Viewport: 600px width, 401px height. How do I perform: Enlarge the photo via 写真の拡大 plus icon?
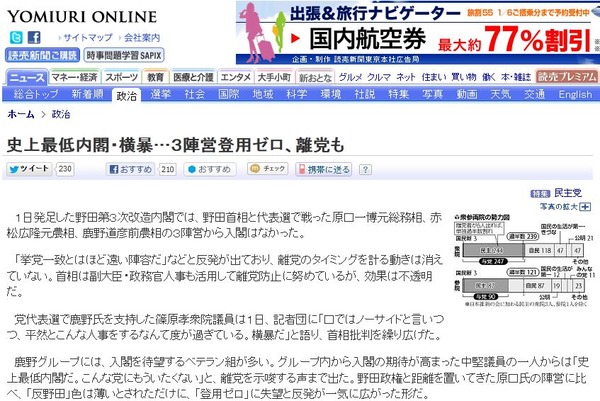coord(585,207)
